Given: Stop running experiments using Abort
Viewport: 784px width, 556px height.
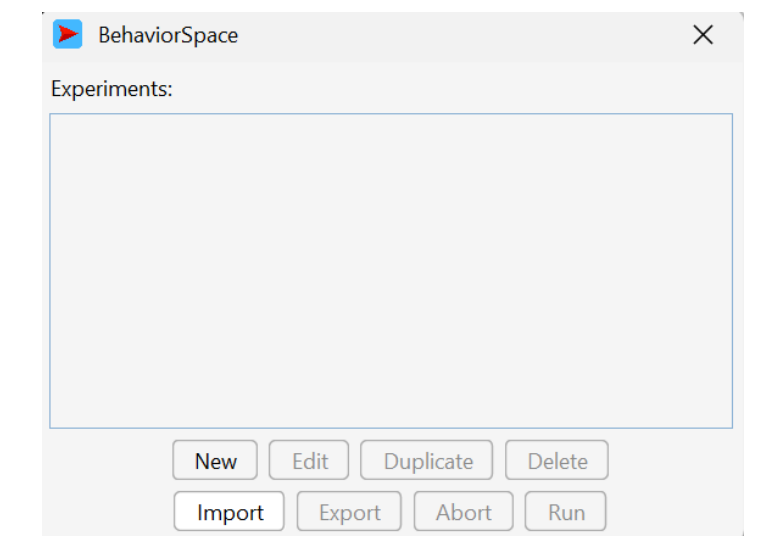Looking at the screenshot, I should [x=464, y=512].
